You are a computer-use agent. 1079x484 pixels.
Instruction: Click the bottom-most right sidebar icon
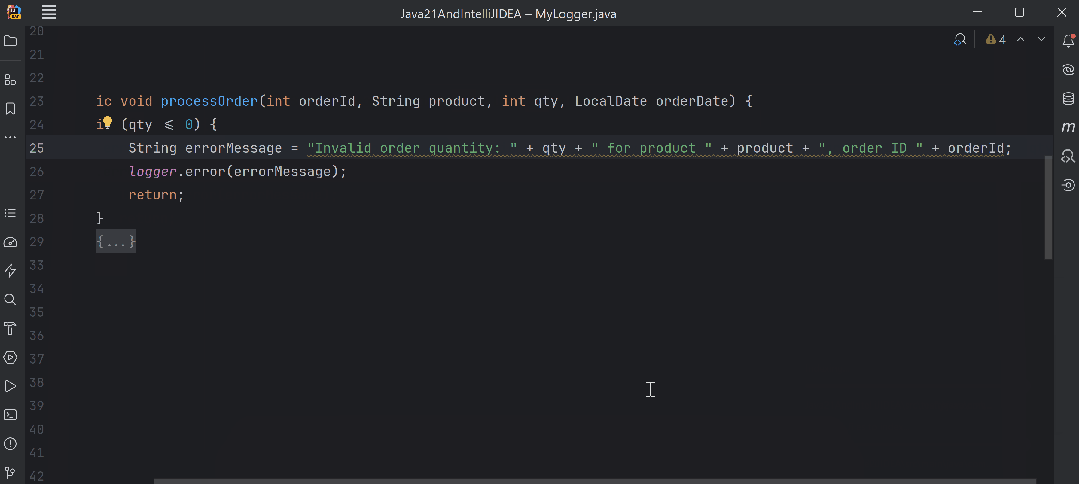(x=1068, y=185)
